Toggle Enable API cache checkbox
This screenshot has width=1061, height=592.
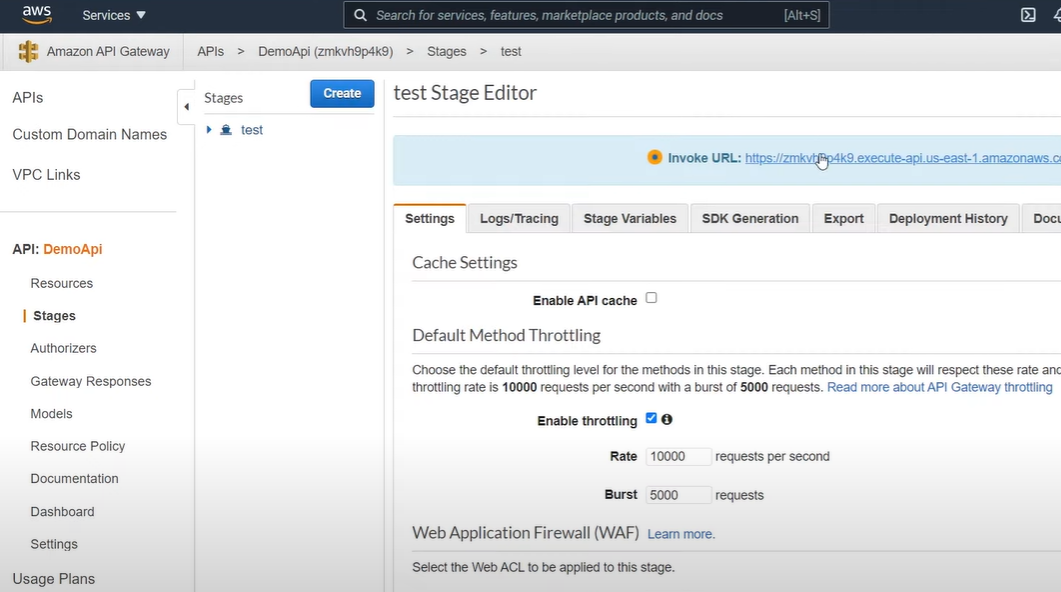pos(651,298)
